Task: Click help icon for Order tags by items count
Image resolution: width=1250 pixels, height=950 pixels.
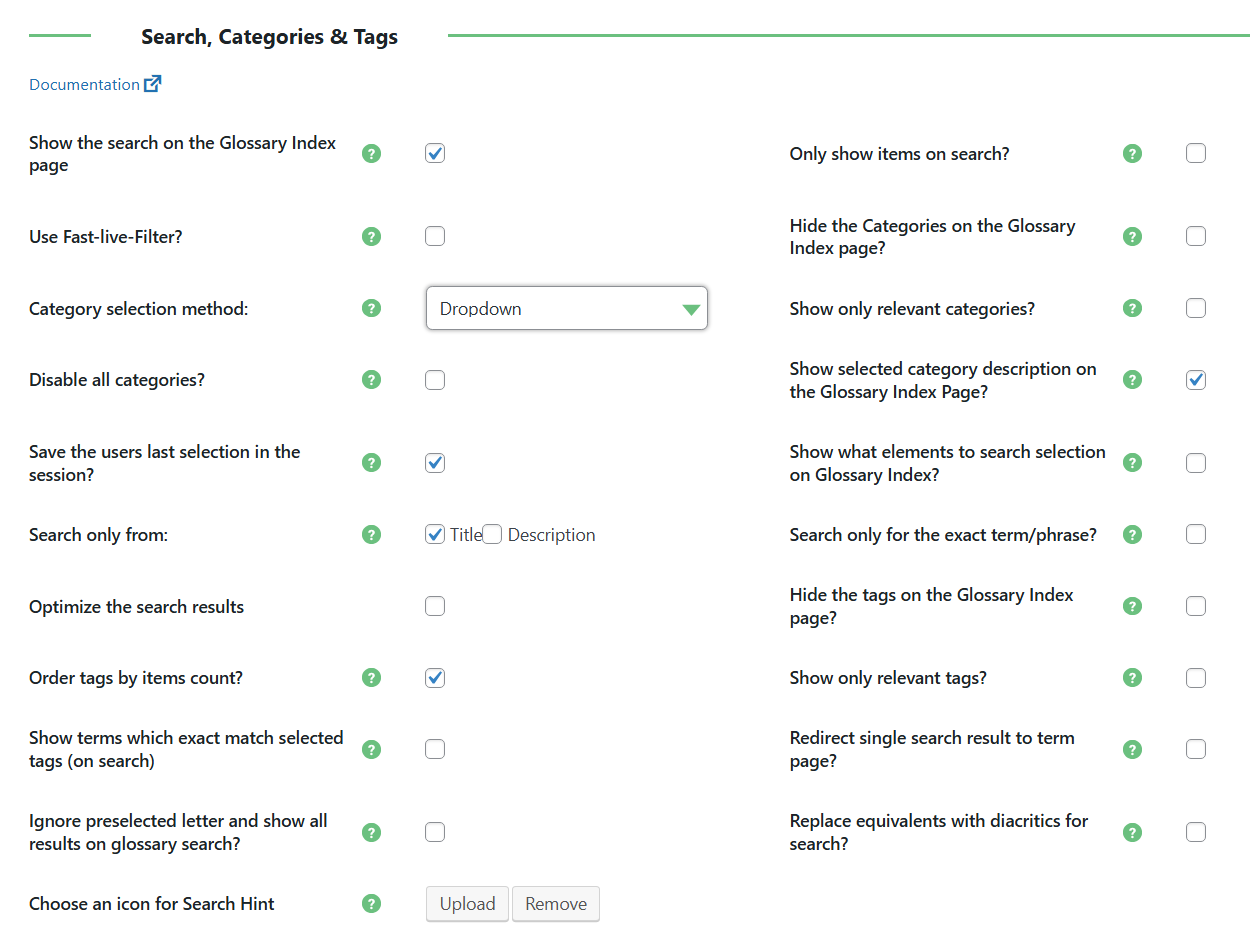Action: coord(372,678)
